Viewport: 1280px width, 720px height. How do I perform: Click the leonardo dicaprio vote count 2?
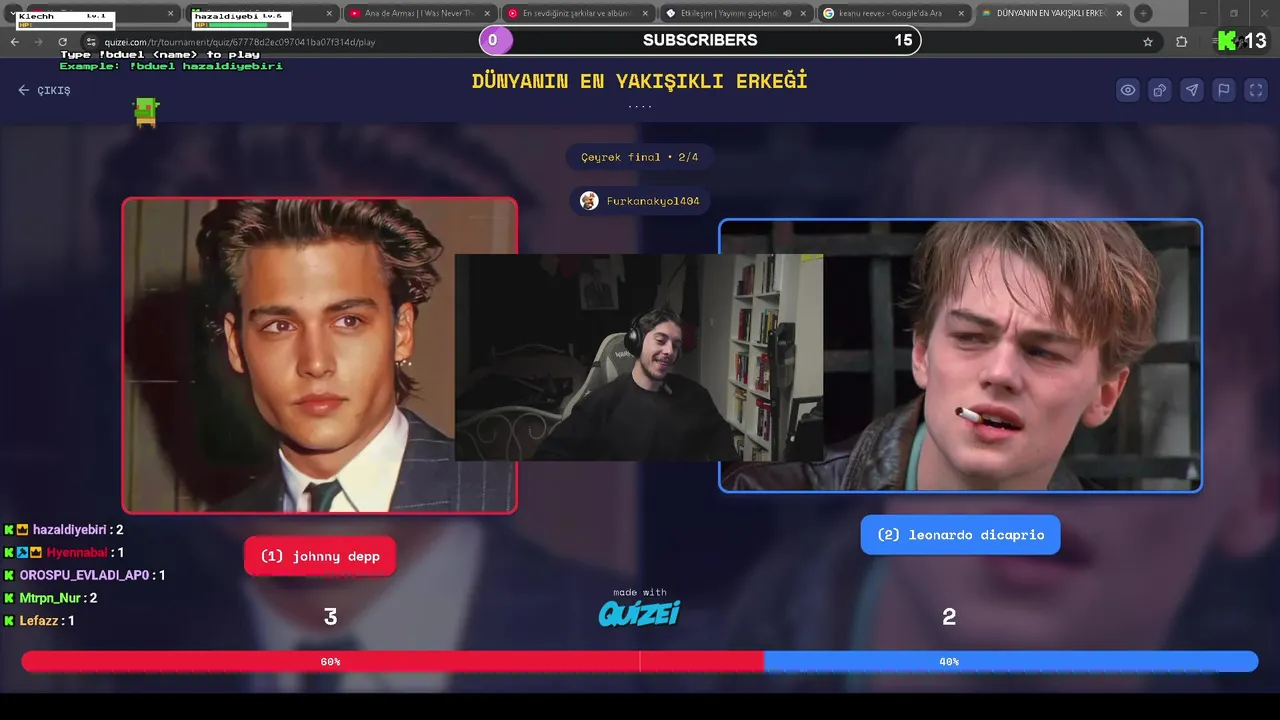tap(949, 618)
